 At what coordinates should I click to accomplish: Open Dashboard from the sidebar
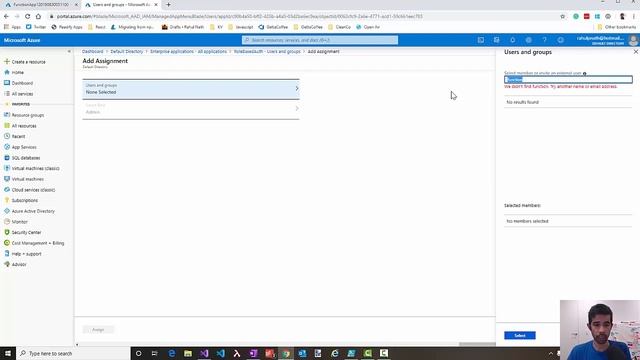click(x=18, y=83)
